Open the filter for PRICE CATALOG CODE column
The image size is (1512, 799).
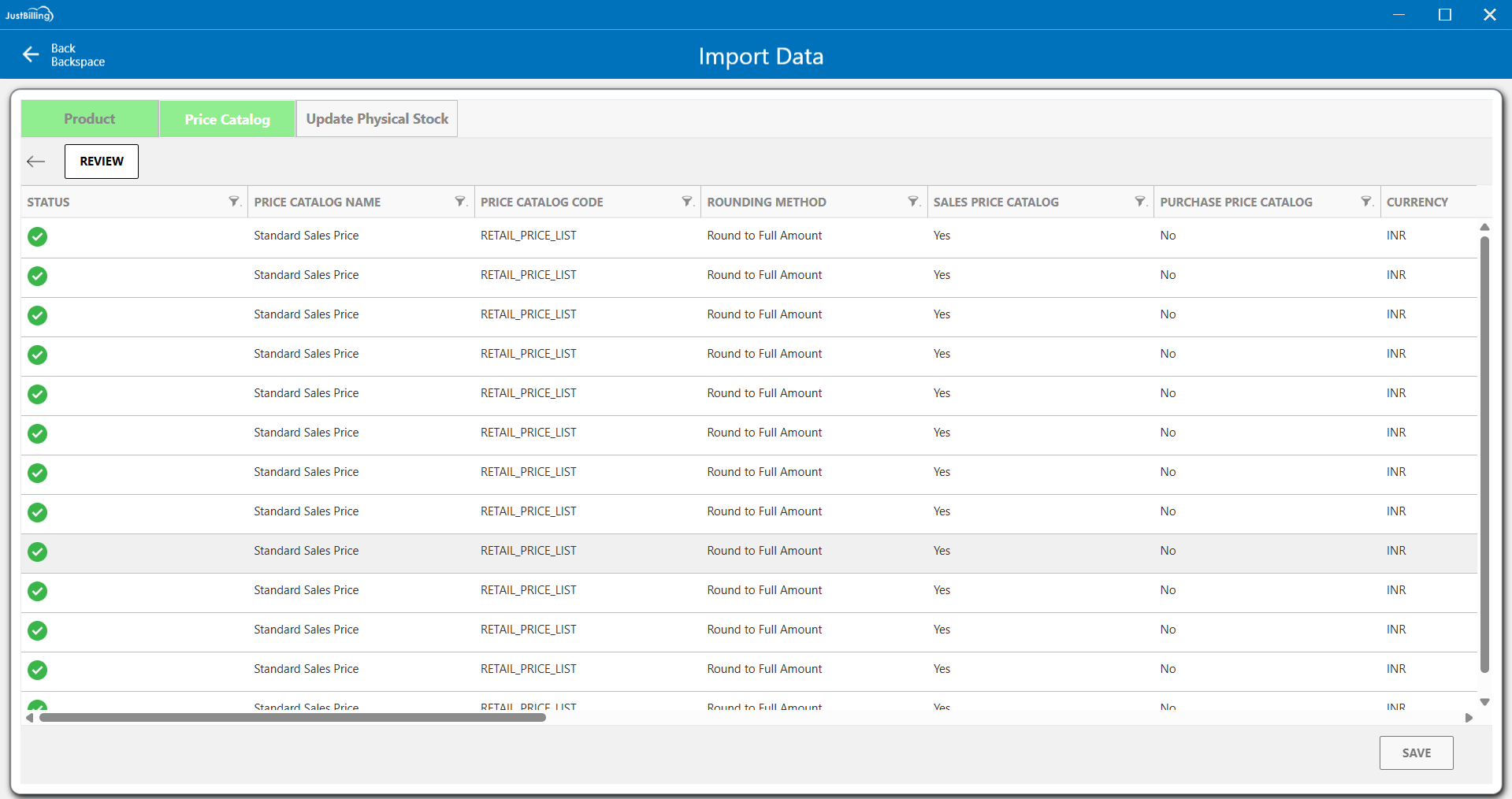[x=687, y=202]
